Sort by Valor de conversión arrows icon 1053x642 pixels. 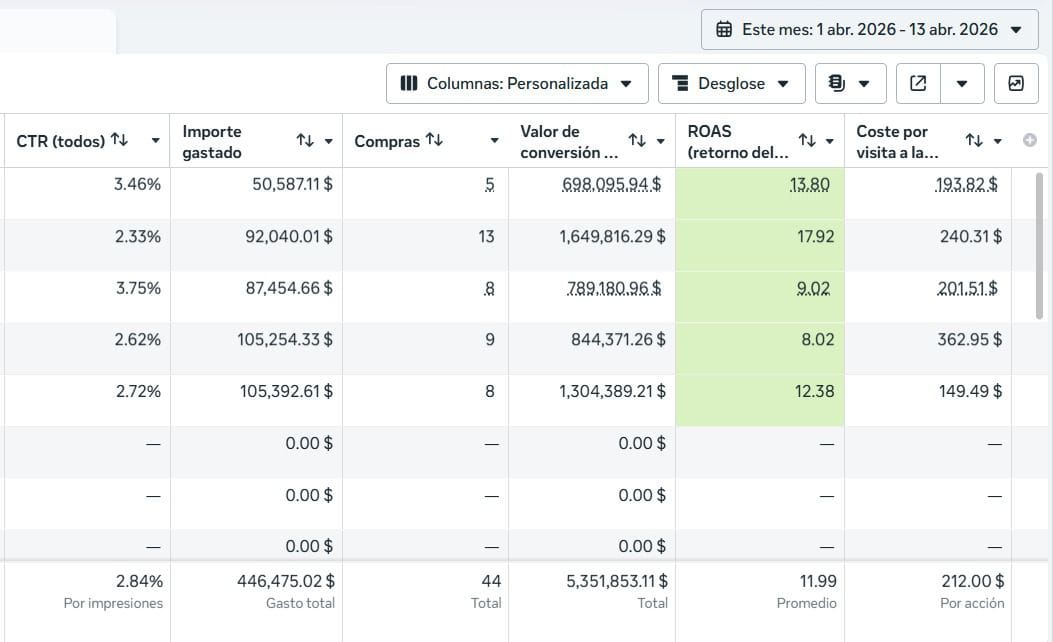(x=637, y=140)
